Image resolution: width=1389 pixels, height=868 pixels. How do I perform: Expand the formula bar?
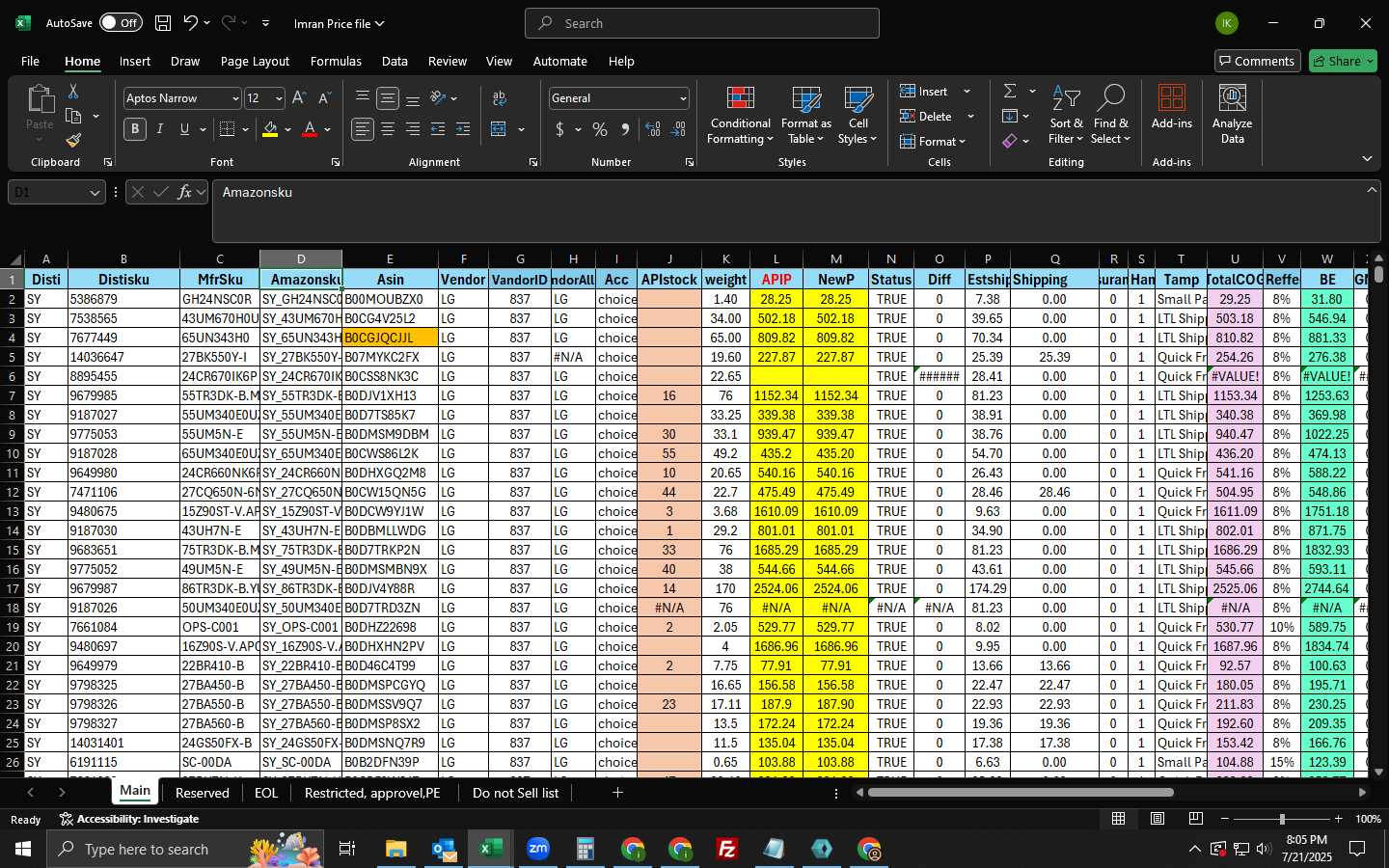pos(1372,190)
